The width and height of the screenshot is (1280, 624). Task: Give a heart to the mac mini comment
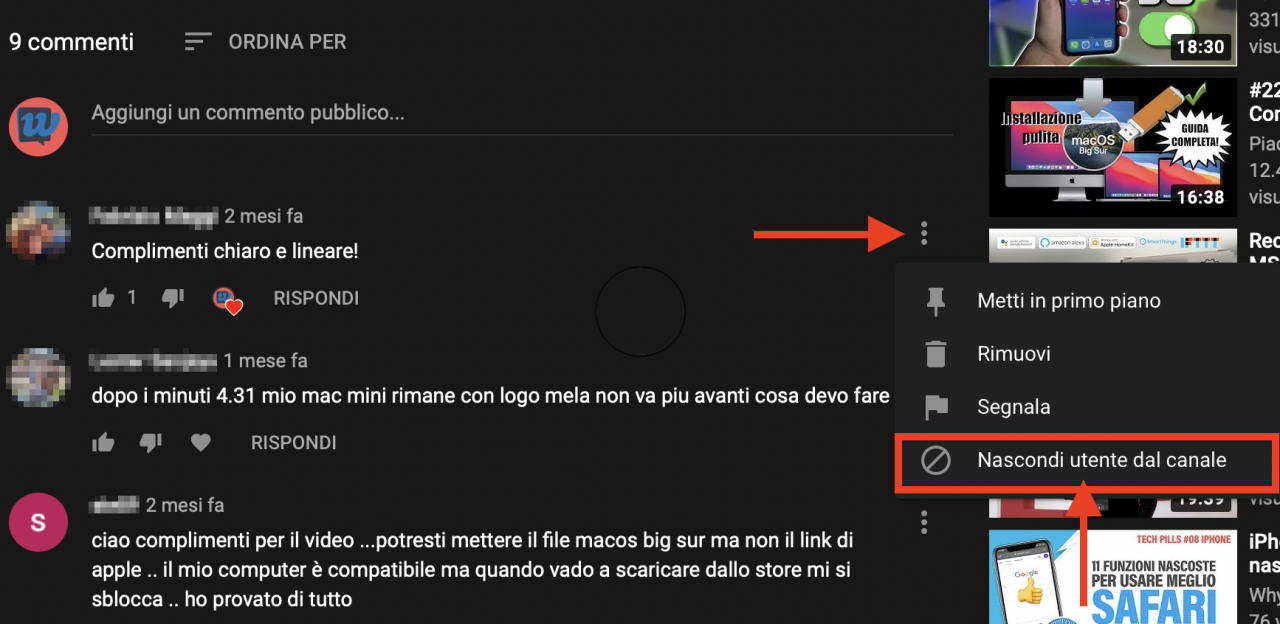pyautogui.click(x=201, y=442)
